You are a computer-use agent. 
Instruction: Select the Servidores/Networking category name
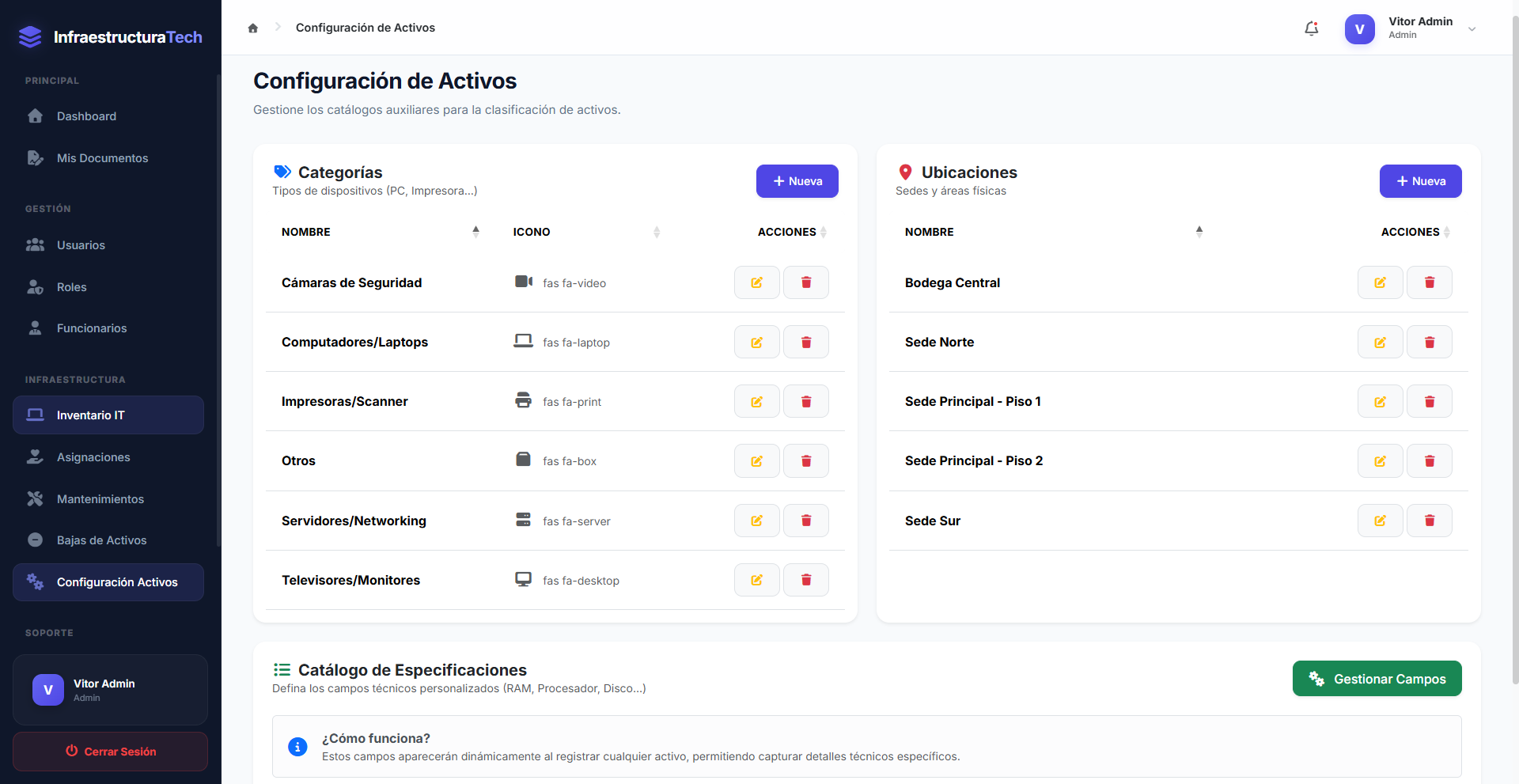click(x=354, y=521)
